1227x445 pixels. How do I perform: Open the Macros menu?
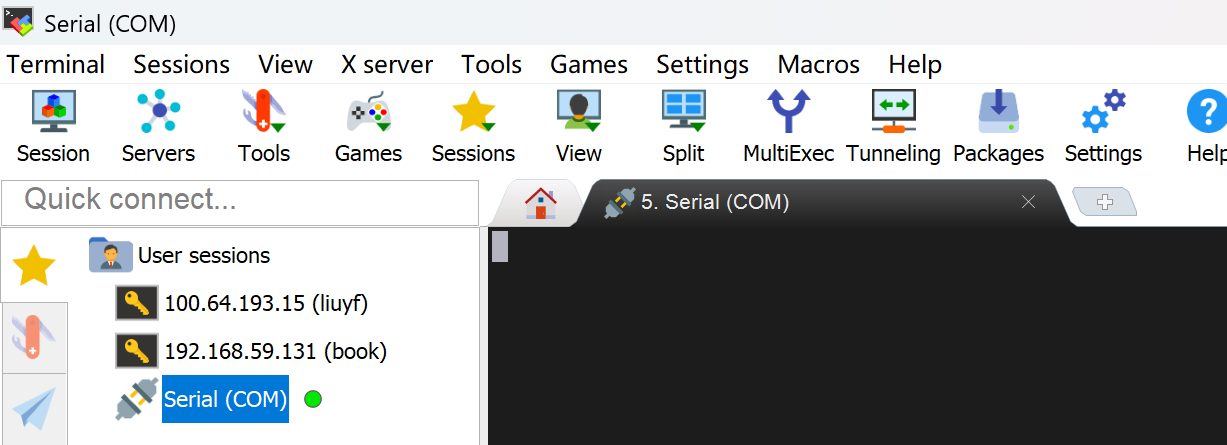click(818, 65)
